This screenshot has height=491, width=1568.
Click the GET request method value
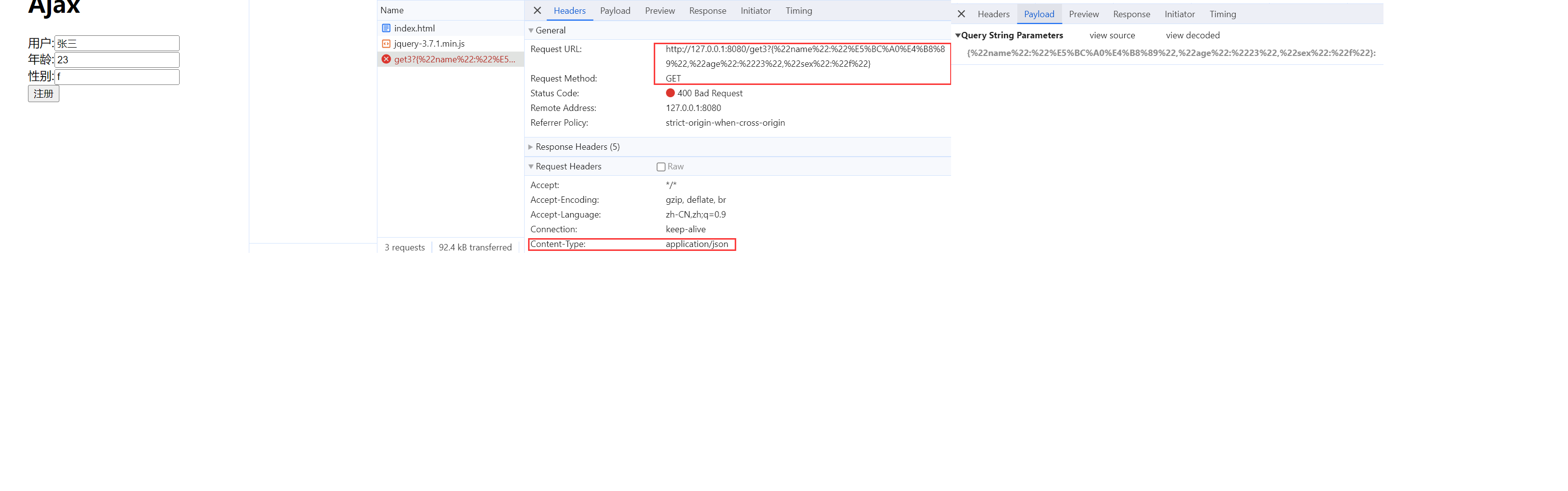673,79
